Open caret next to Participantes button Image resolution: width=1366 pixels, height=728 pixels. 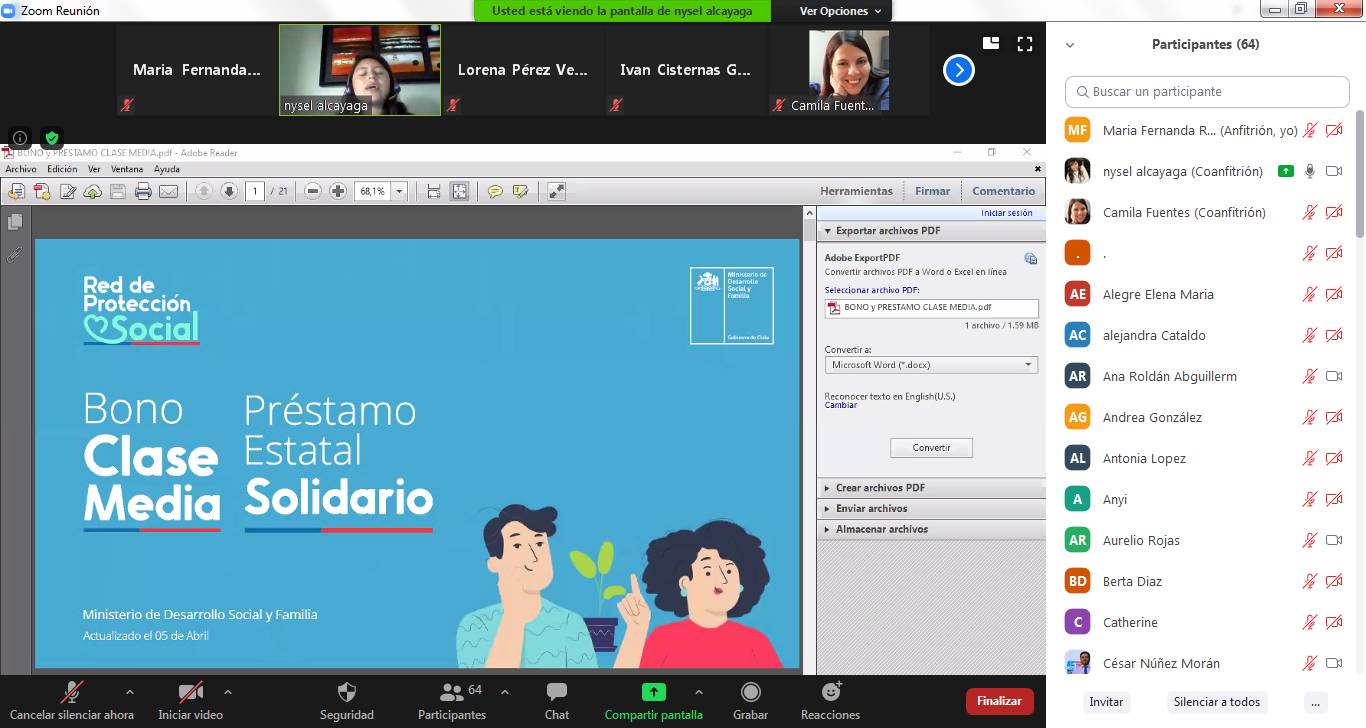[504, 692]
